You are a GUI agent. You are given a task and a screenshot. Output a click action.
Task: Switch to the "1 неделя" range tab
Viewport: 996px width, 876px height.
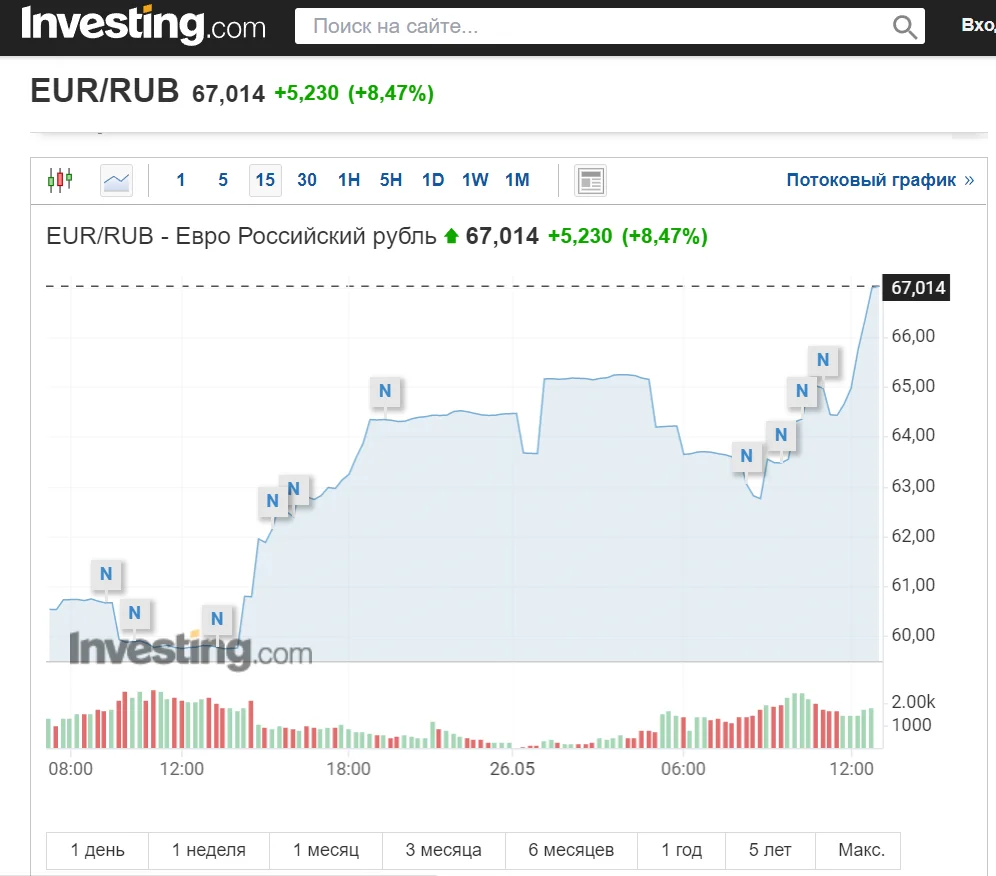tap(208, 850)
